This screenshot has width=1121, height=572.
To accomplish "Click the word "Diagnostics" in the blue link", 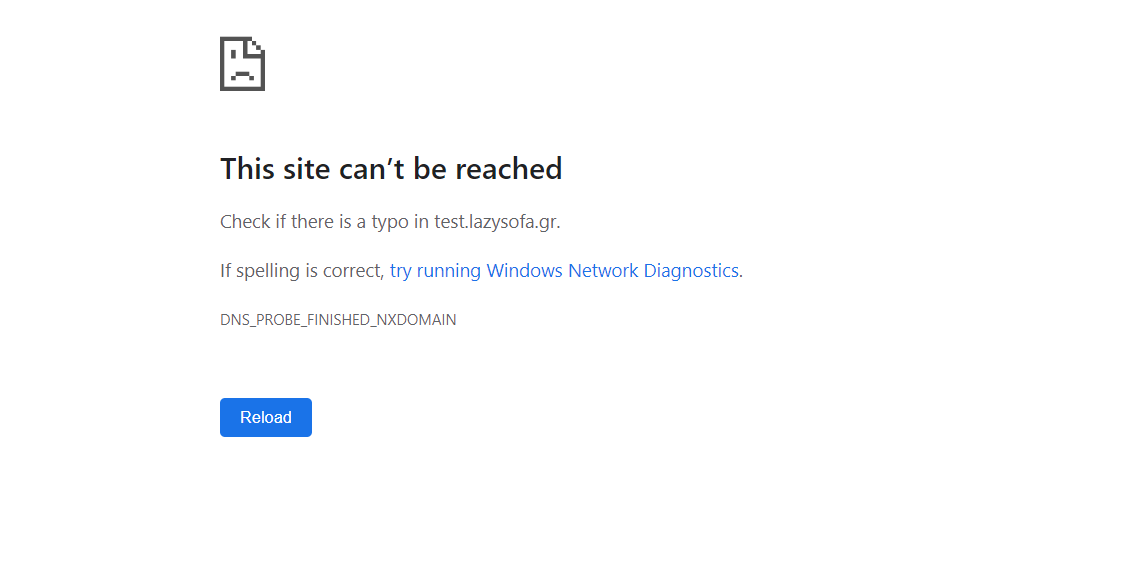I will pyautogui.click(x=691, y=270).
